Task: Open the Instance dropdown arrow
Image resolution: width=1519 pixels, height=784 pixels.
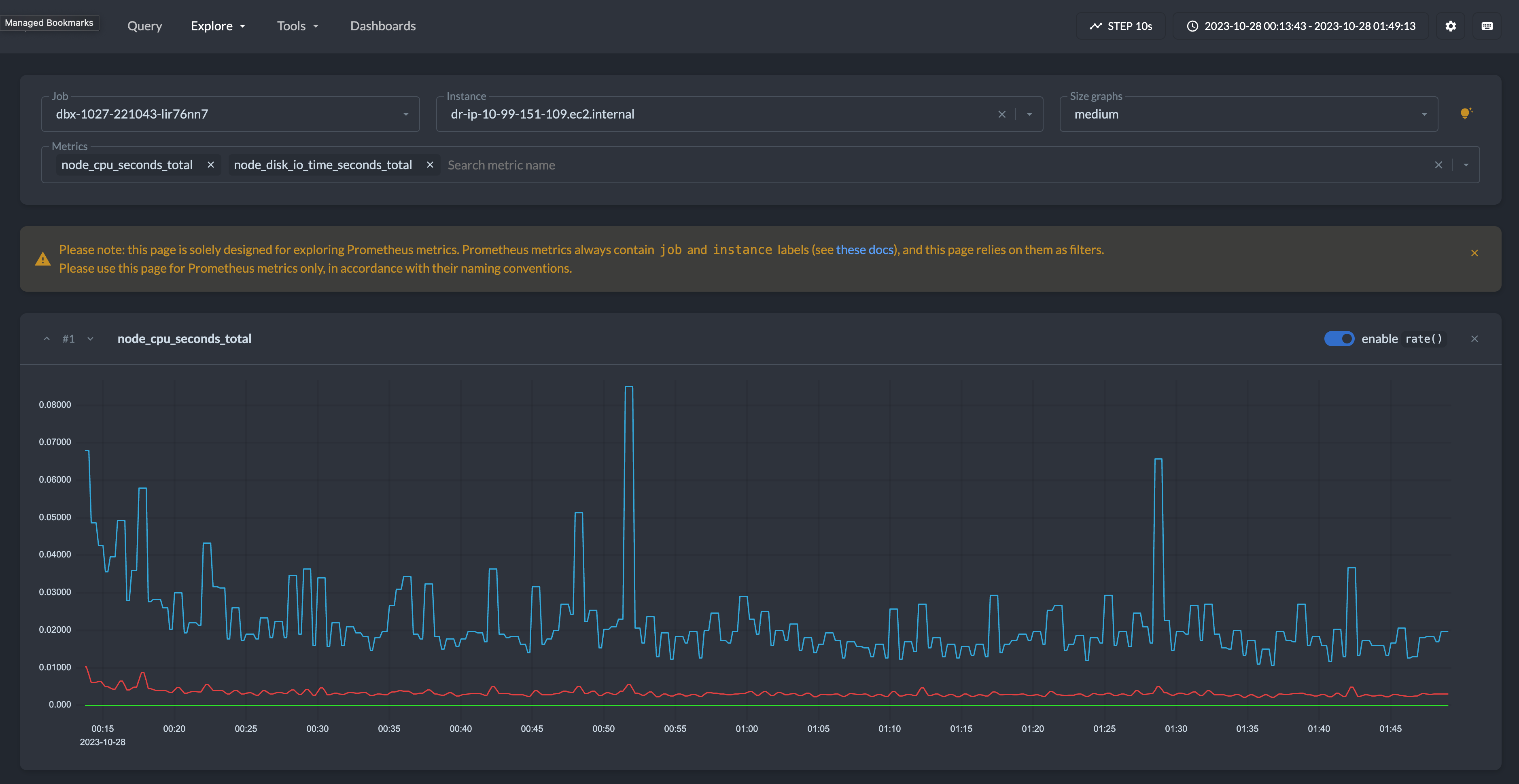Action: pyautogui.click(x=1029, y=114)
